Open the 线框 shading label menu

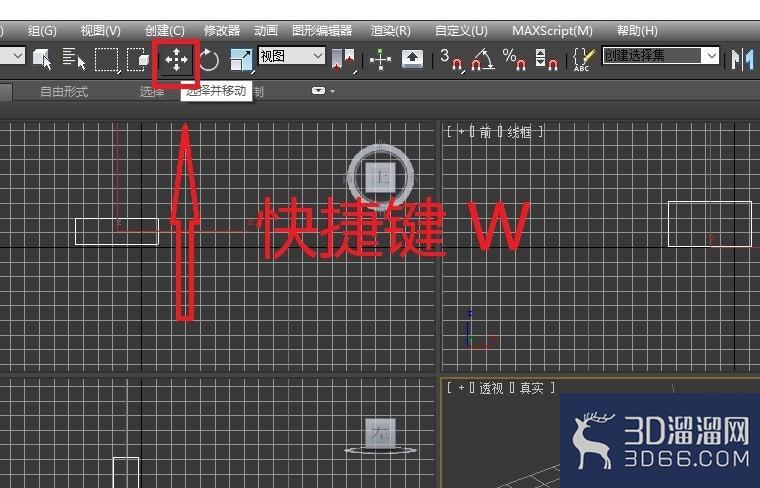[x=519, y=132]
